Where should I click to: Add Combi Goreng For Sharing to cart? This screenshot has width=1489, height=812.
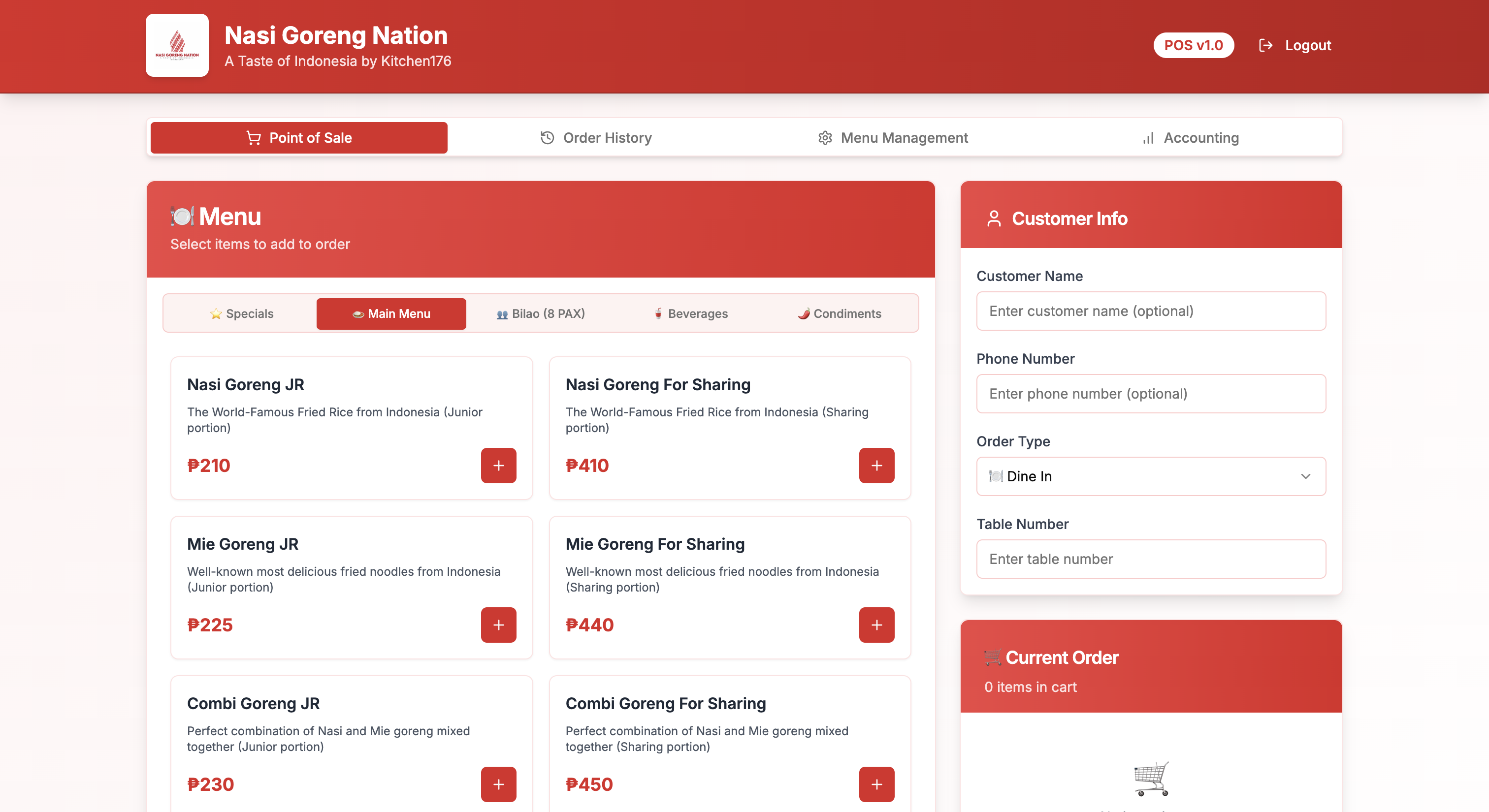[876, 783]
